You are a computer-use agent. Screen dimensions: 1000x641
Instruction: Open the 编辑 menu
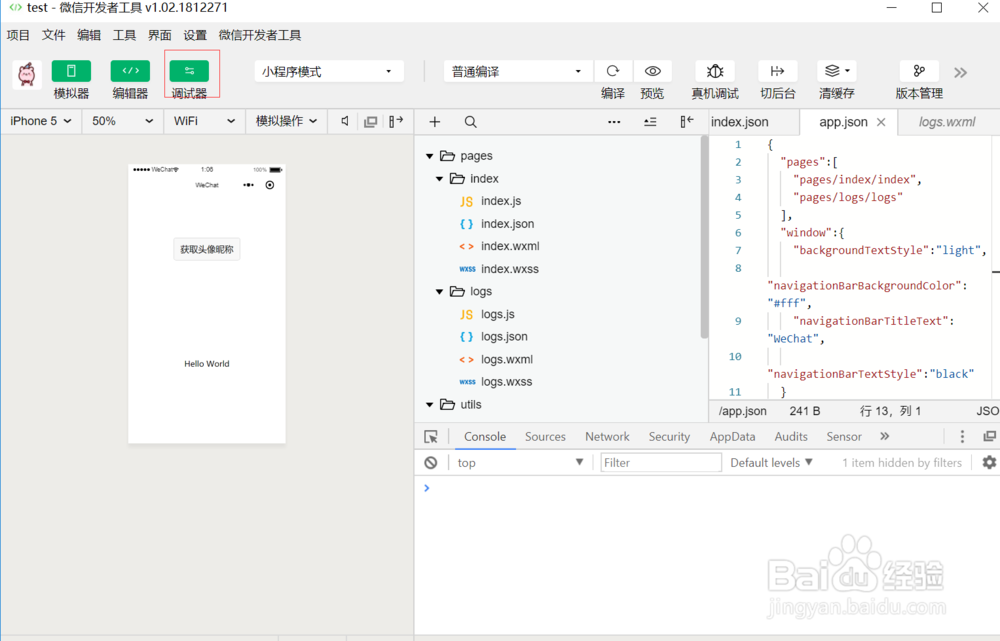pos(89,35)
